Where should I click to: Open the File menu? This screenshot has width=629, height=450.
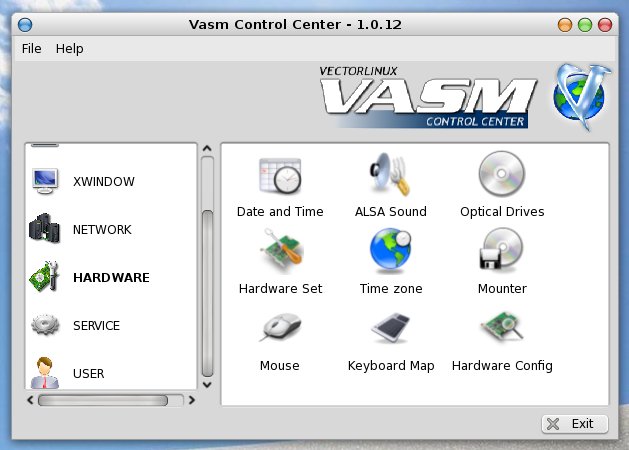pyautogui.click(x=31, y=49)
